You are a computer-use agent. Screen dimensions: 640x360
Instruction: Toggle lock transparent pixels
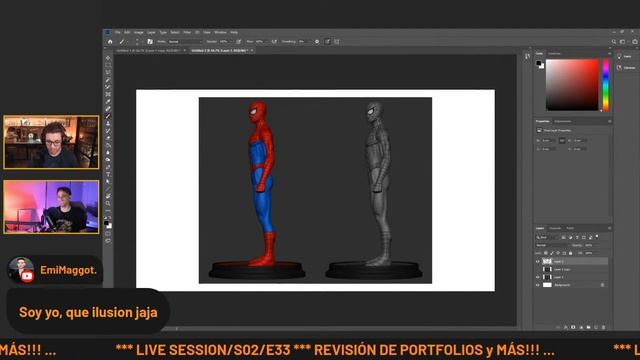(546, 253)
